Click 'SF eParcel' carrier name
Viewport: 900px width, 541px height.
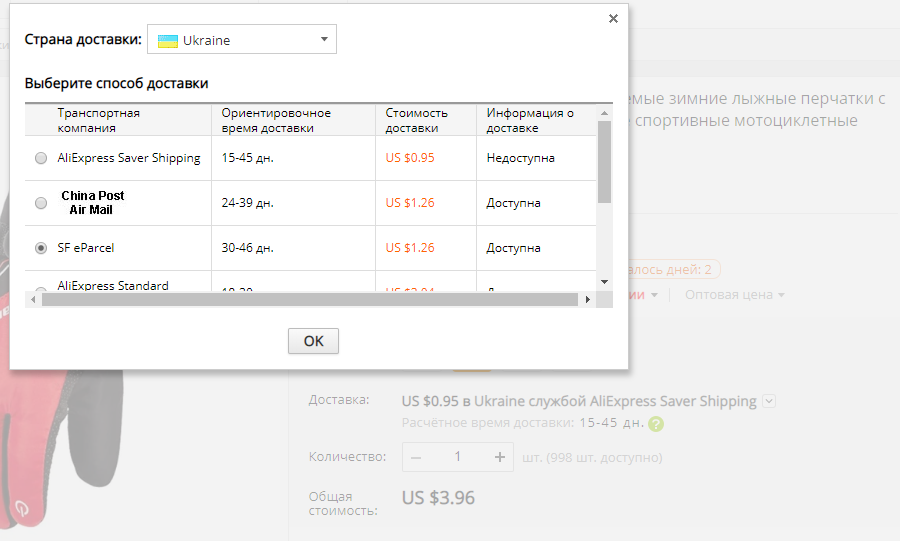pyautogui.click(x=86, y=248)
